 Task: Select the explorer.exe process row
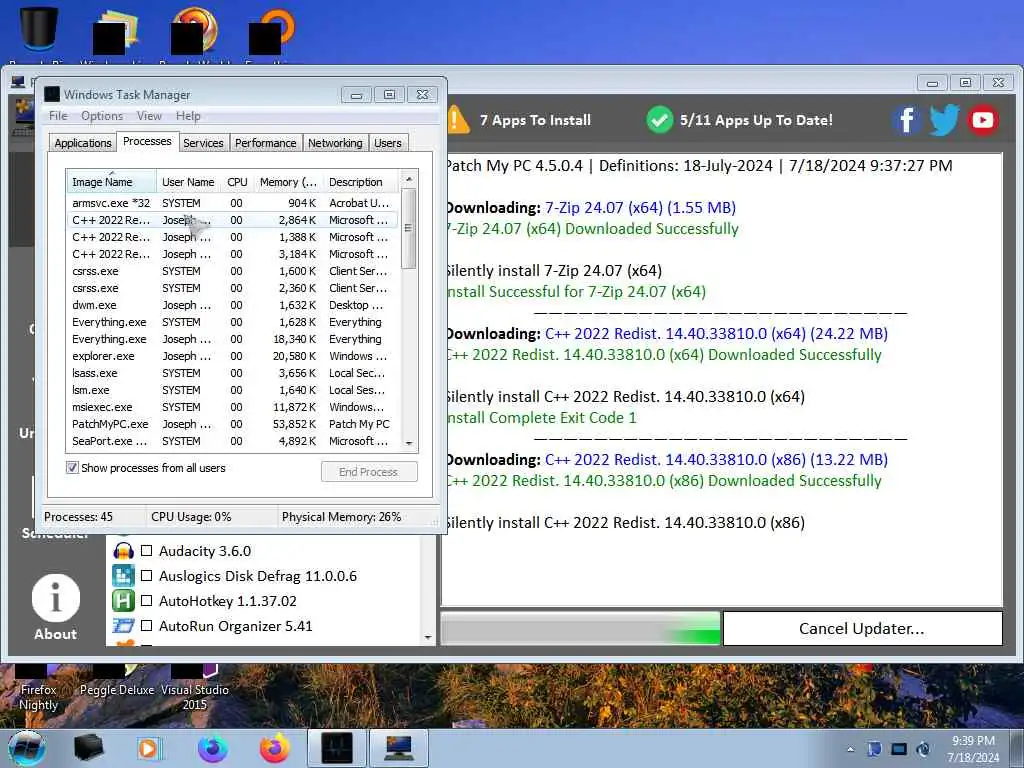(x=231, y=356)
